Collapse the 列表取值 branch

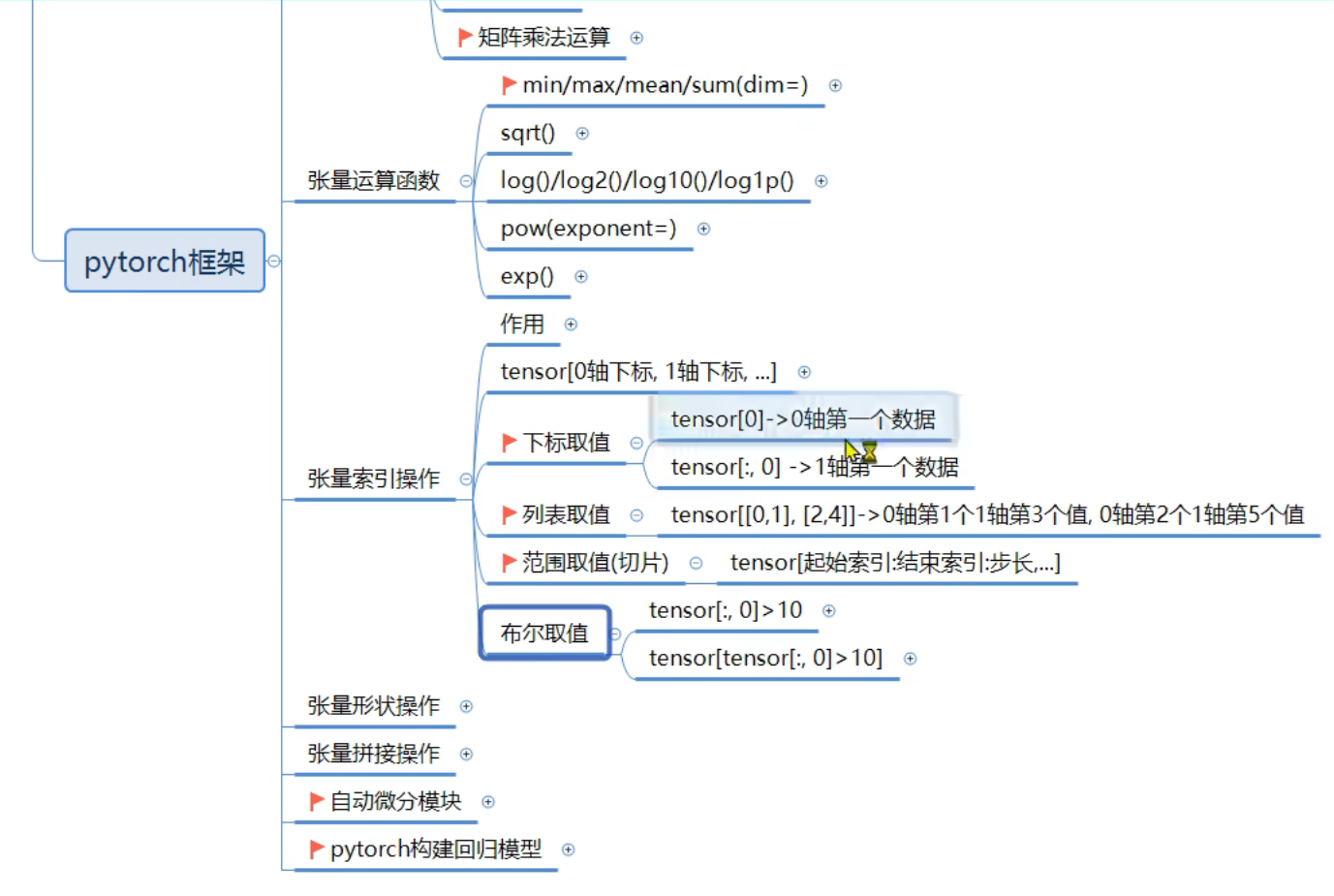coord(636,515)
